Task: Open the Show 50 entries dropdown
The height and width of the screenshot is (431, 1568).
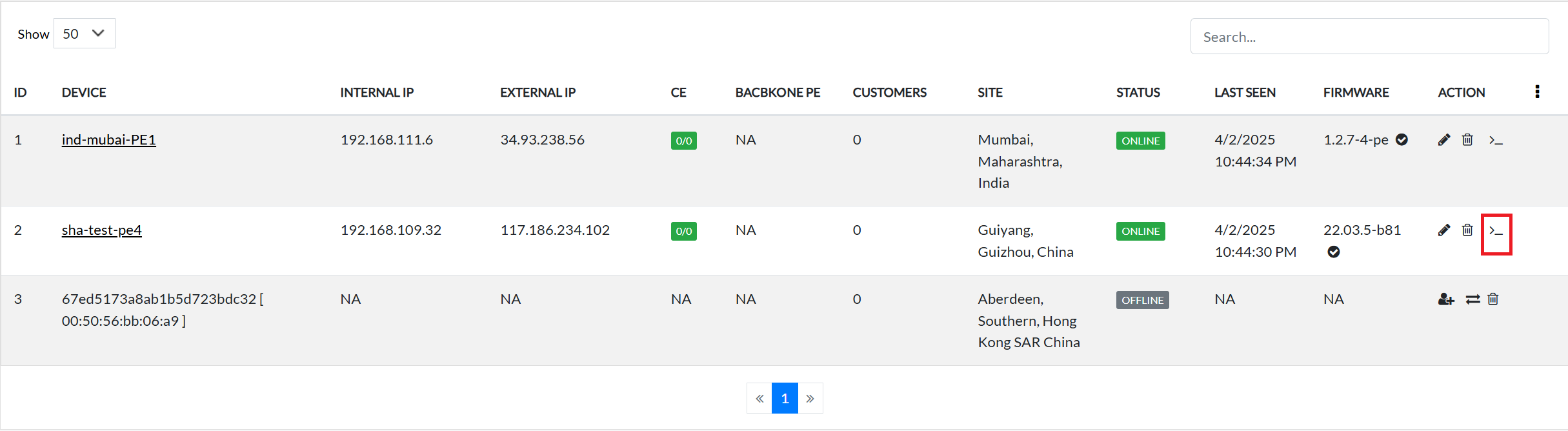Action: coord(85,34)
